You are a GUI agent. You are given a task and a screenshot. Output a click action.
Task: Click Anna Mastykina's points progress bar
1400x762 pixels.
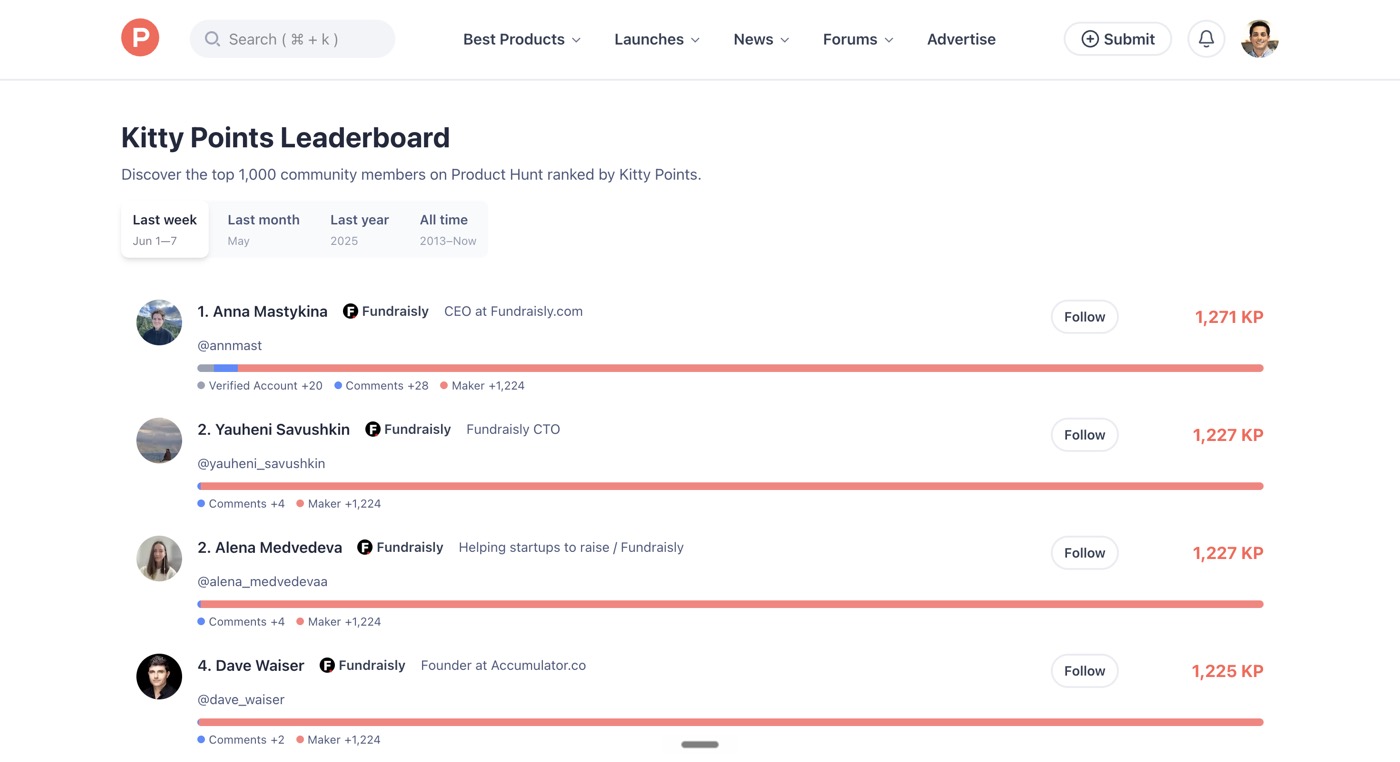click(x=730, y=368)
